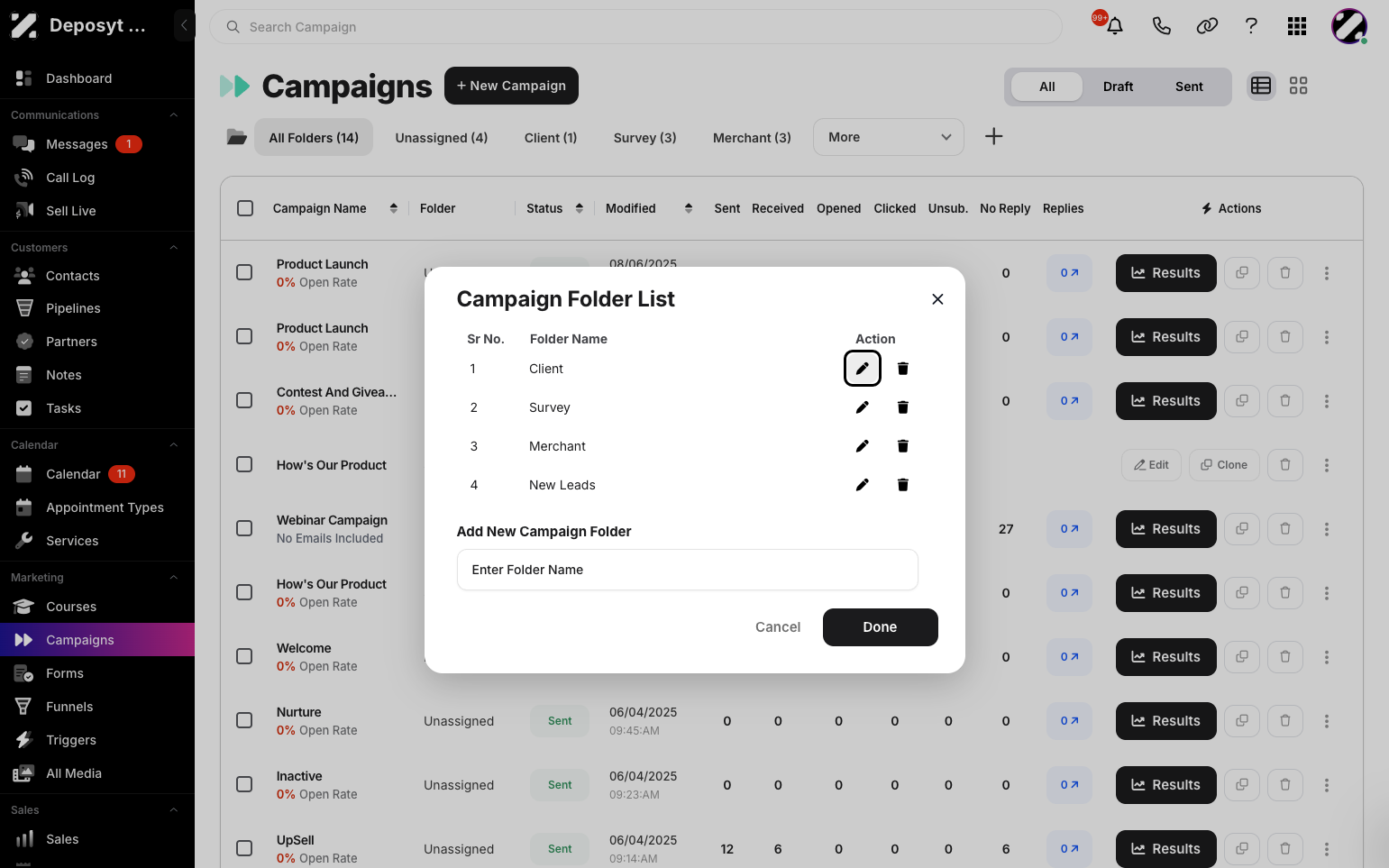Expand the More folders dropdown
Screen dimensions: 1389x868
click(x=889, y=137)
